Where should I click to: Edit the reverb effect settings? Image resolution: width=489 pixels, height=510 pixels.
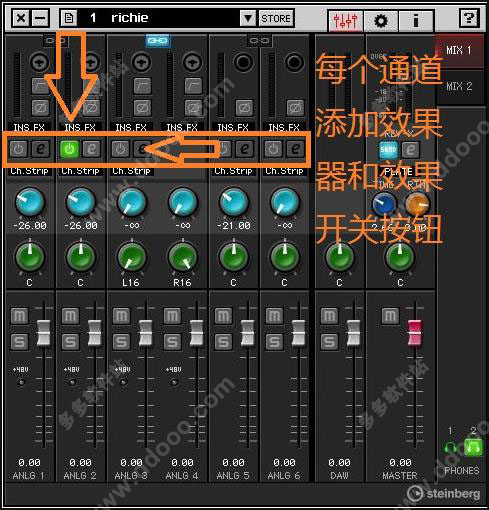click(410, 149)
